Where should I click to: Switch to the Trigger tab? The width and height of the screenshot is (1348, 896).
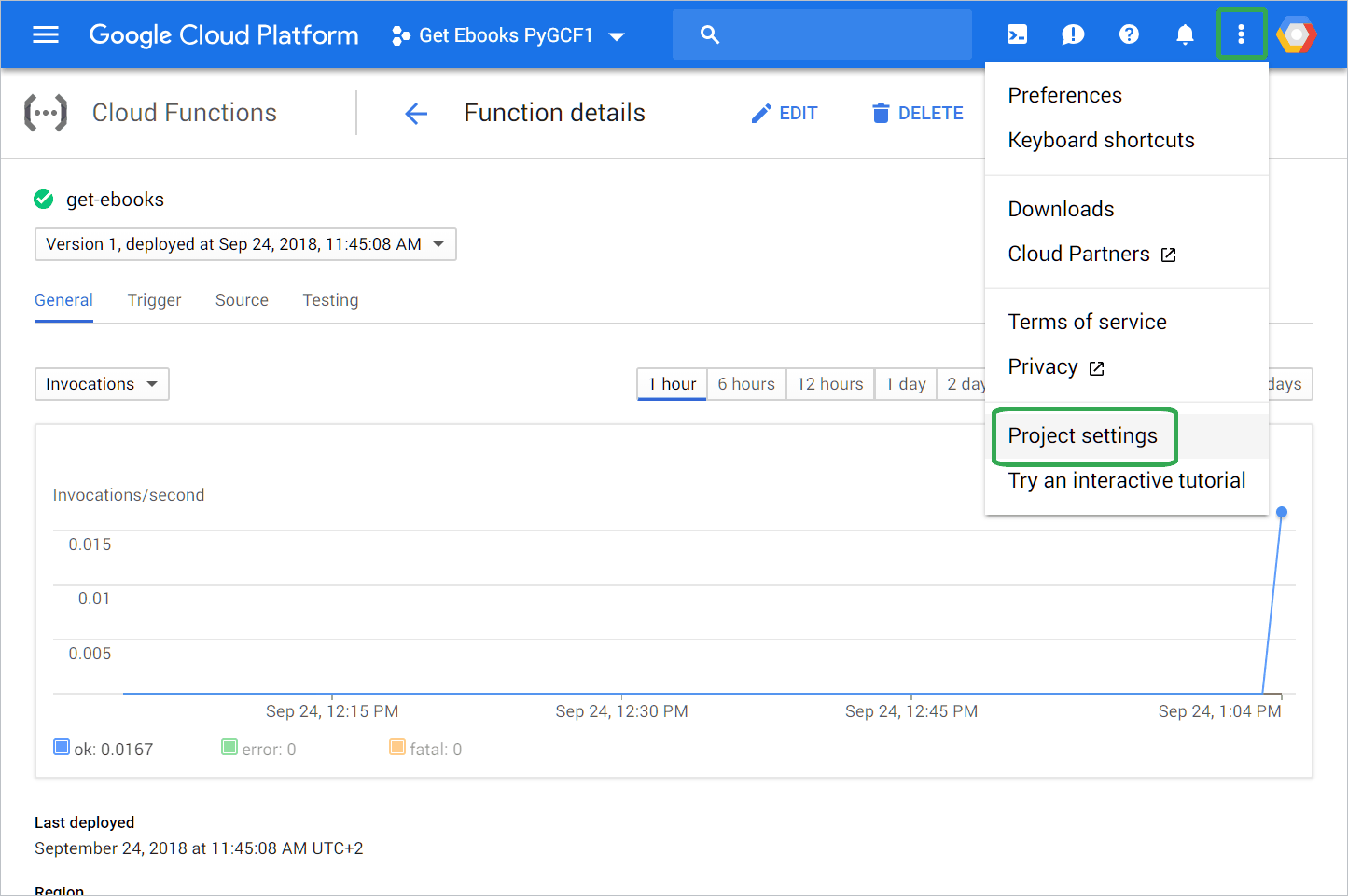[x=155, y=300]
